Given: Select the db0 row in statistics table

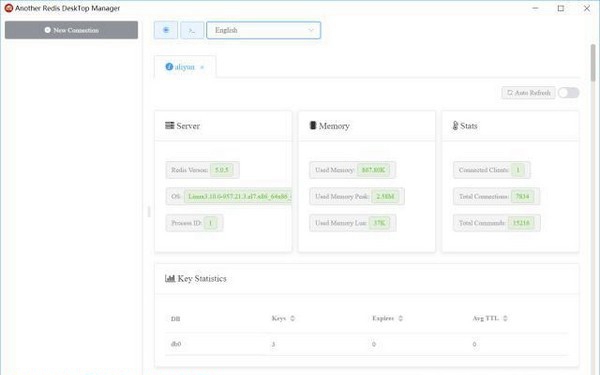Looking at the screenshot, I should click(x=367, y=344).
